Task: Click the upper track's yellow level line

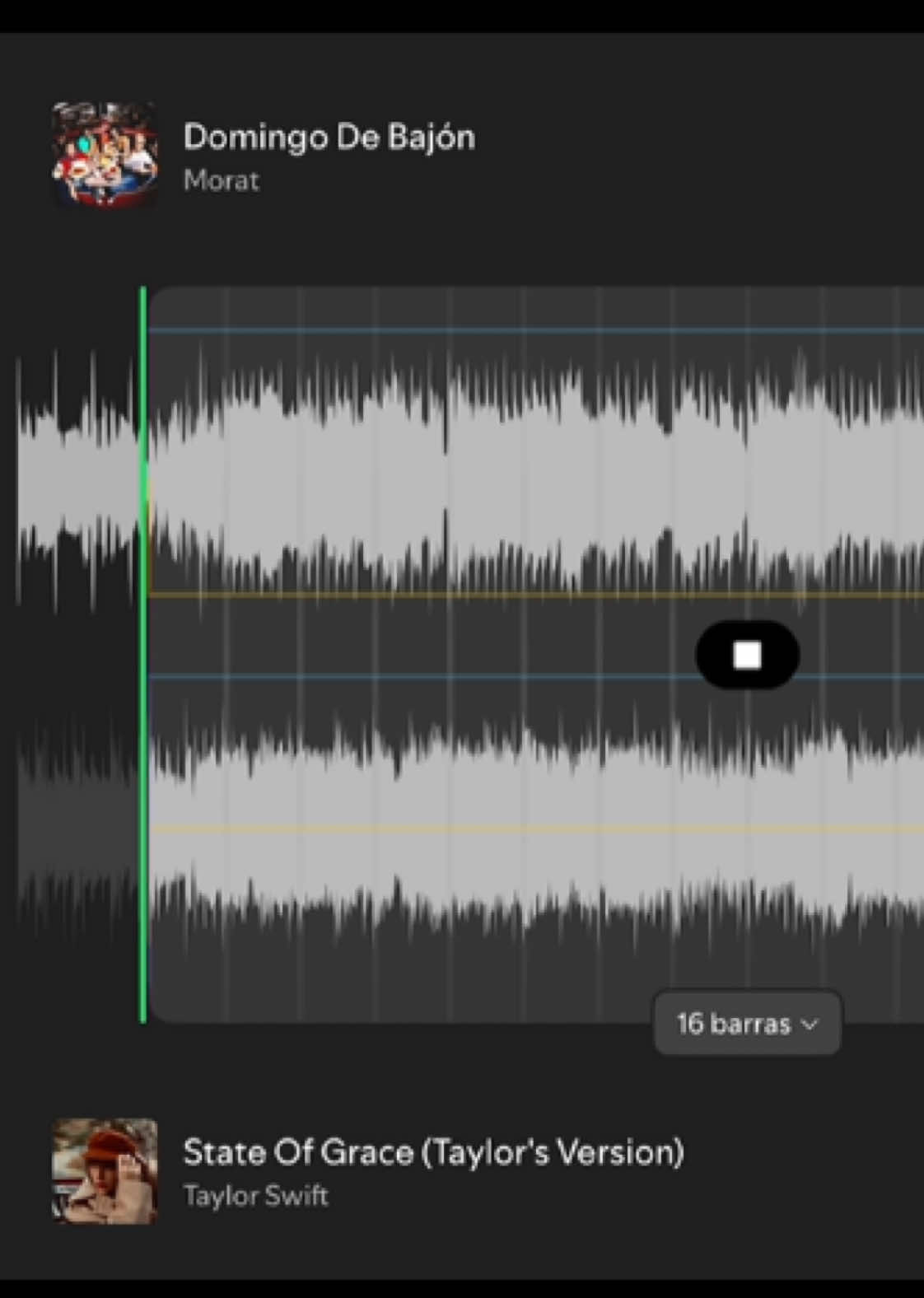Action: 535,594
